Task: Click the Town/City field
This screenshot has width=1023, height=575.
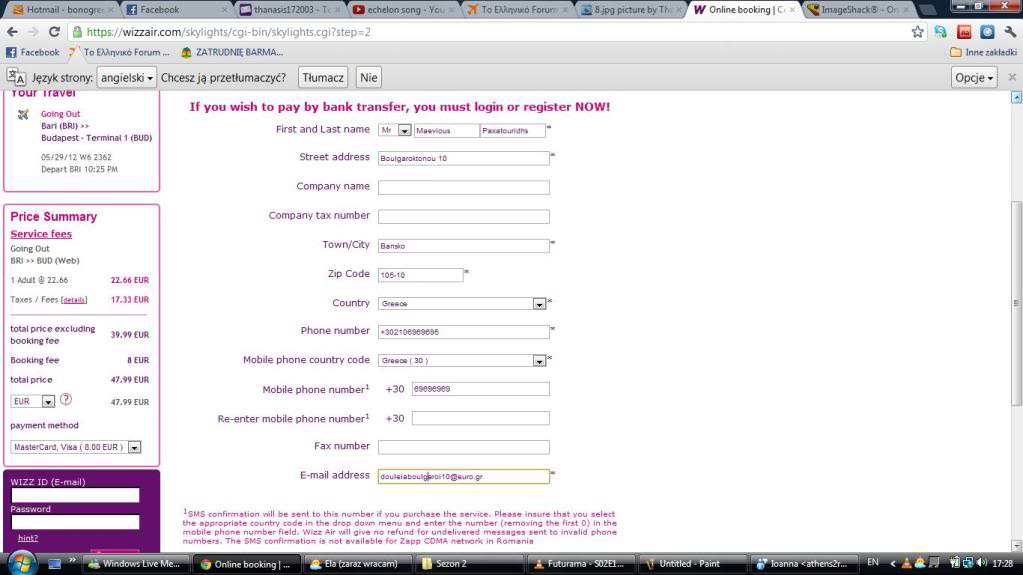Action: coord(464,245)
